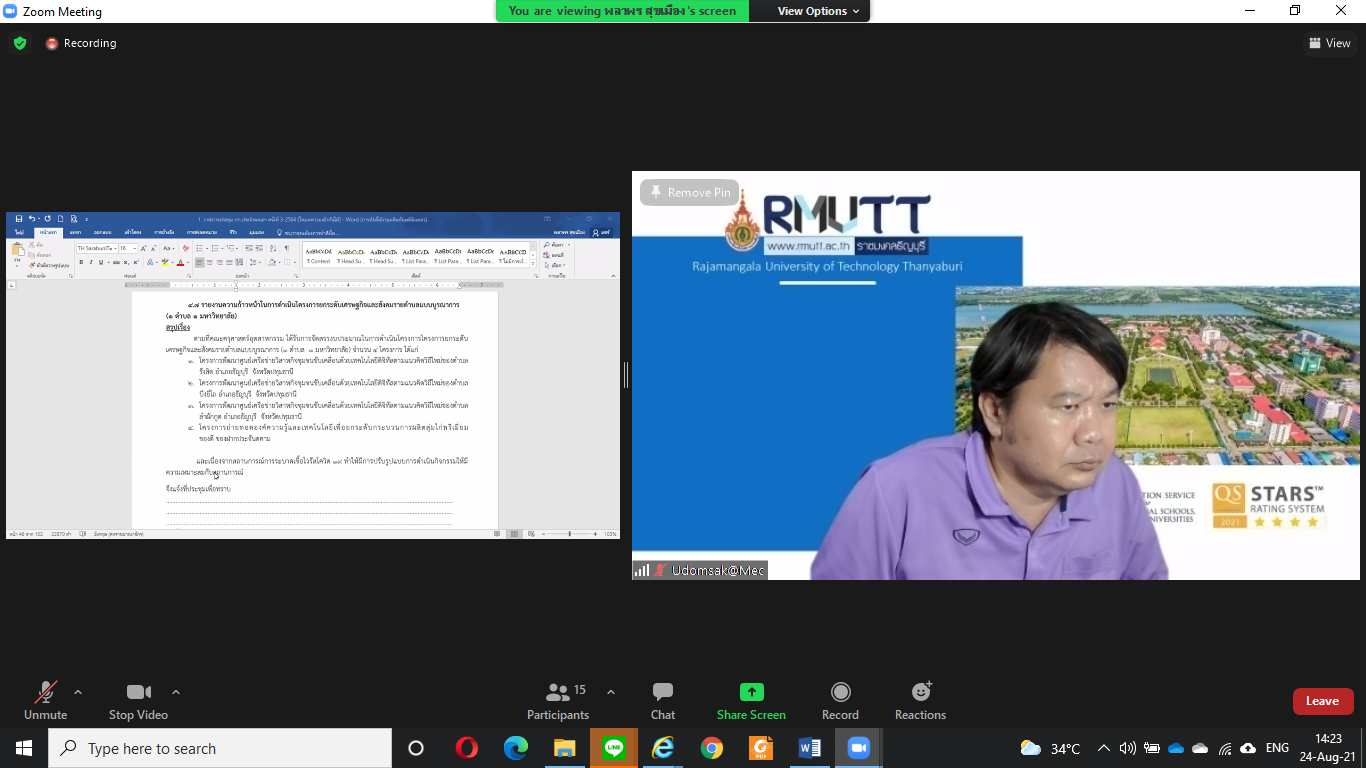Open File Explorer from the taskbar
This screenshot has width=1366, height=768.
[564, 748]
